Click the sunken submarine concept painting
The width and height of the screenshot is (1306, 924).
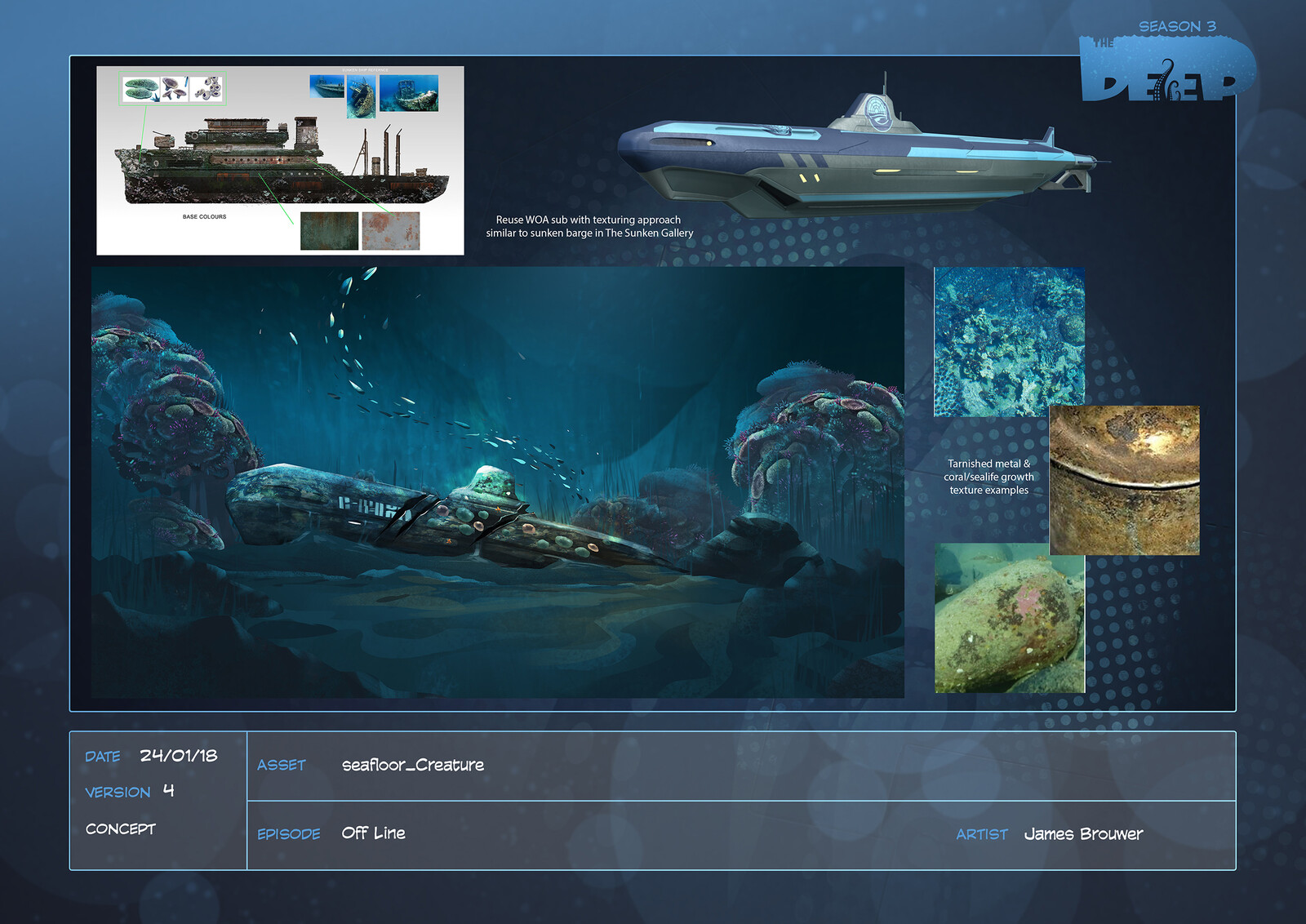(498, 482)
